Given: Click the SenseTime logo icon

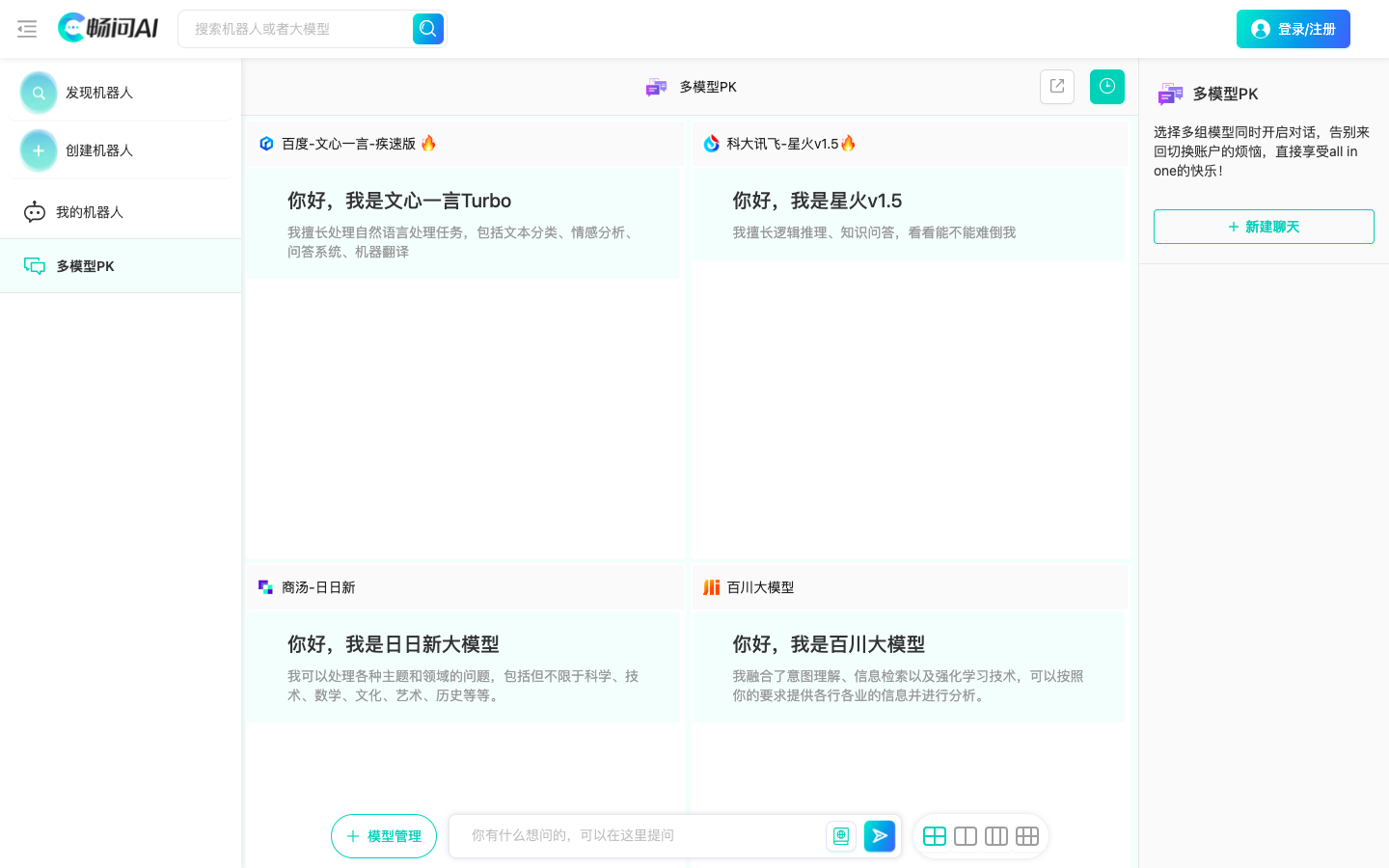Looking at the screenshot, I should click(266, 587).
